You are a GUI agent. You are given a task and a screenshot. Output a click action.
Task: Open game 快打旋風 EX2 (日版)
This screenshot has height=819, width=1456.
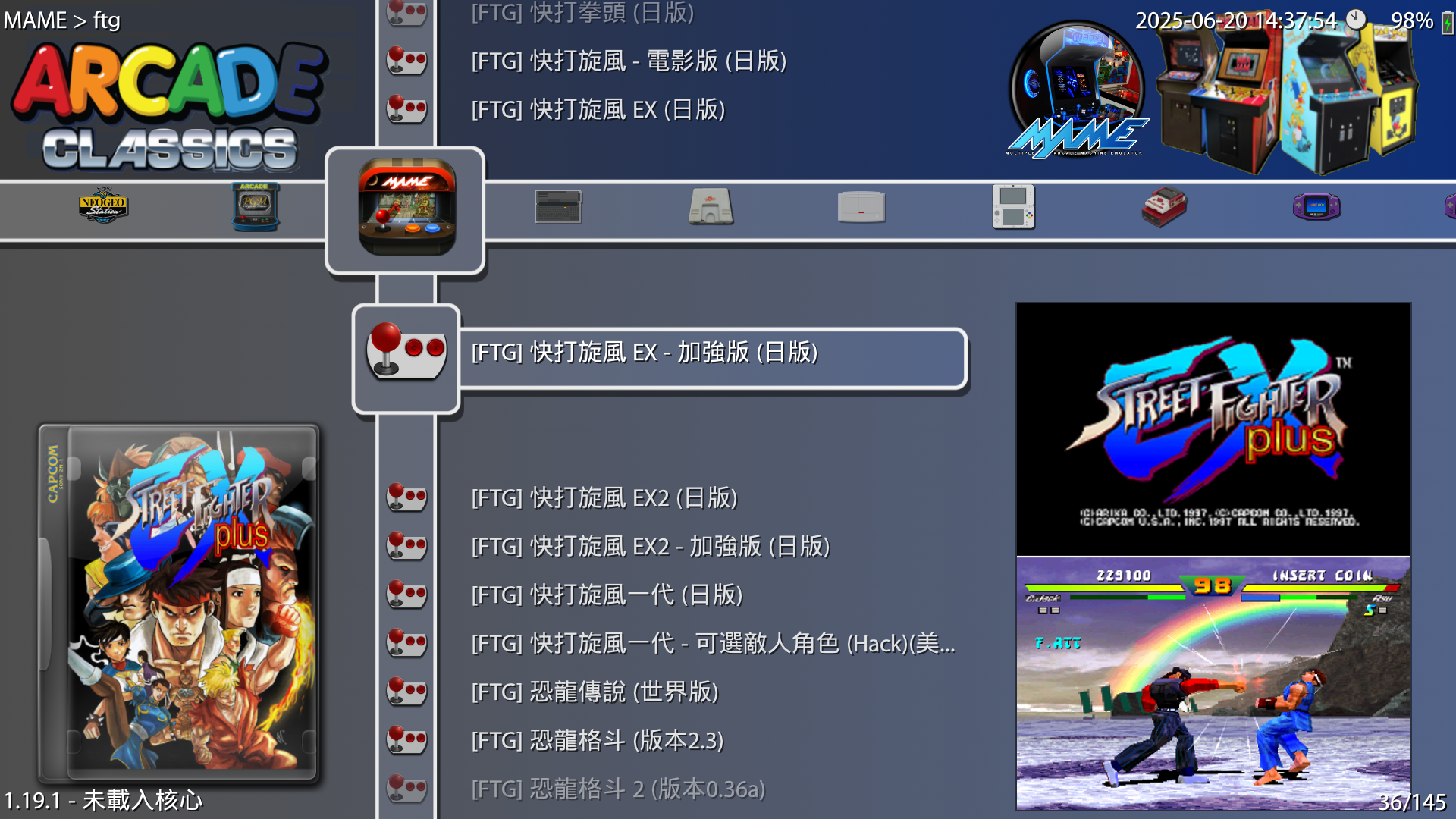(x=604, y=497)
